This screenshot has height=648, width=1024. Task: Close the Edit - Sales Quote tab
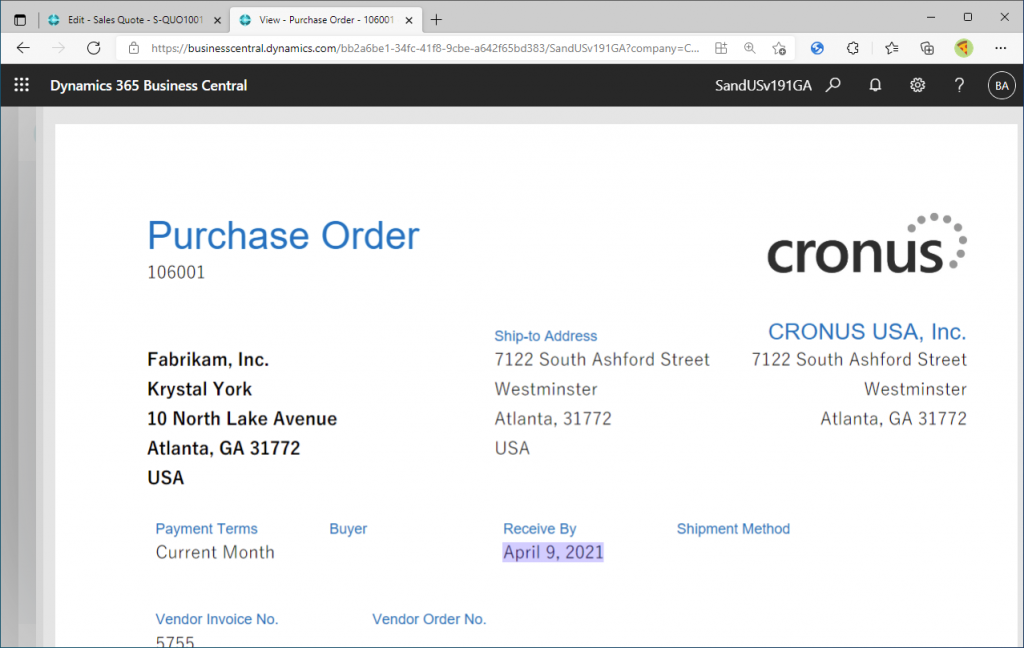[x=218, y=19]
